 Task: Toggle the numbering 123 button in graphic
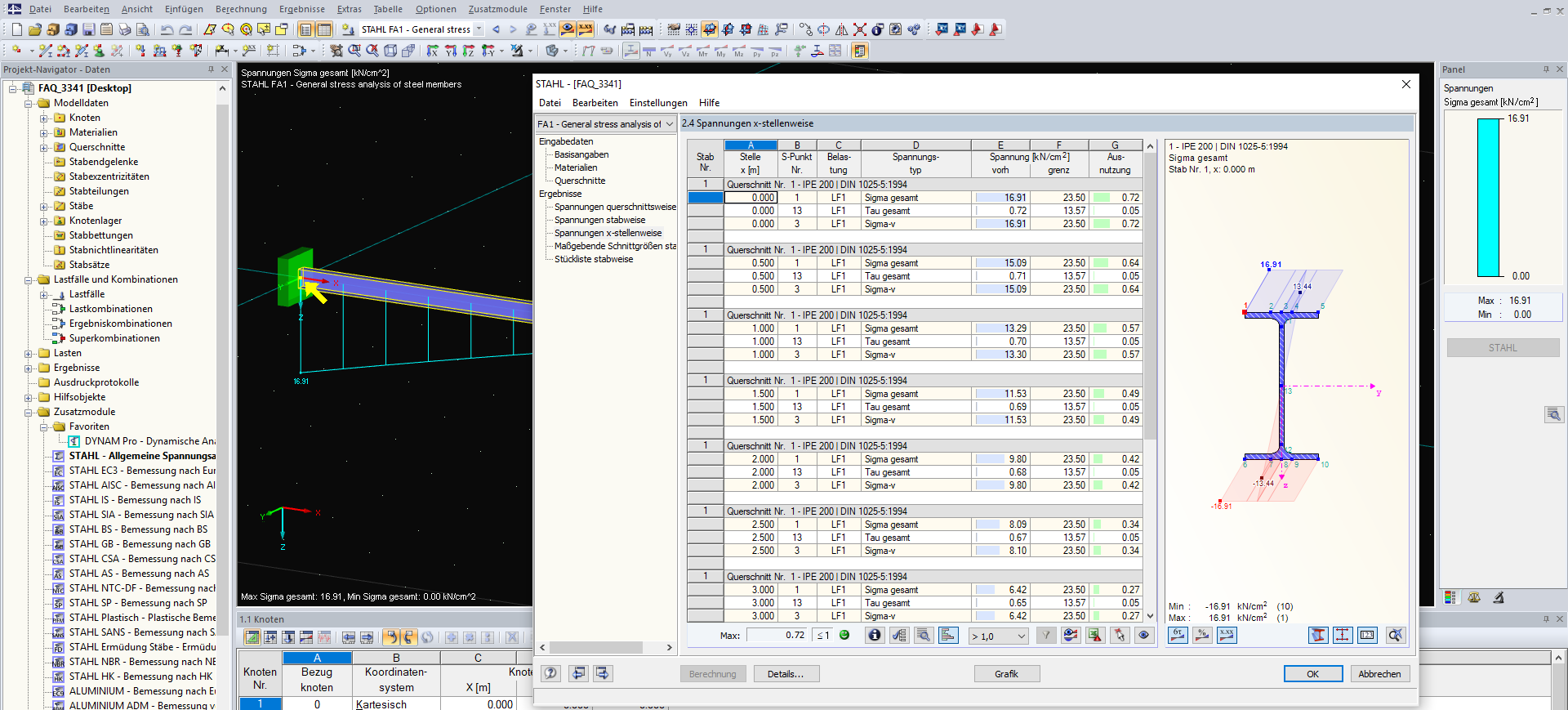click(1367, 635)
